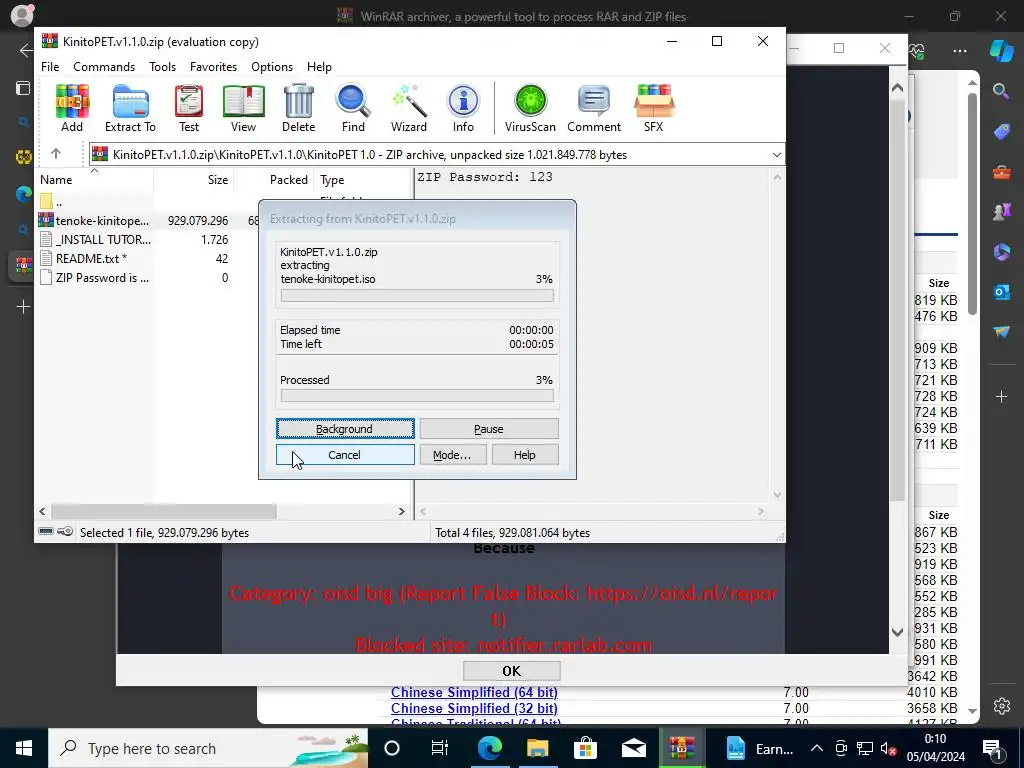Select tenoke-kinitopet ISO file row
Screen dimensions: 1024x768
(x=148, y=221)
